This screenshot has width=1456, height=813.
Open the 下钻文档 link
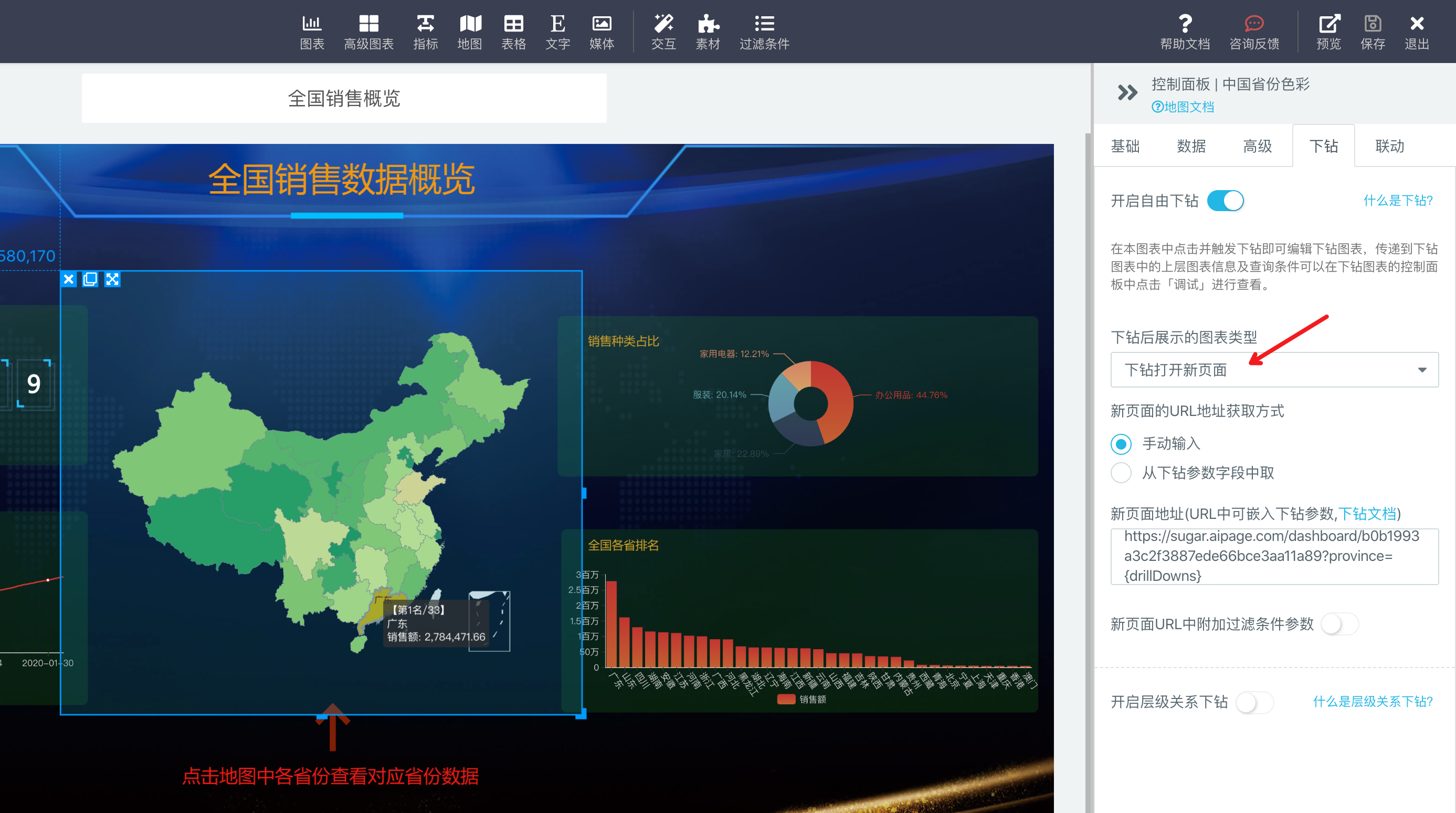coord(1367,514)
